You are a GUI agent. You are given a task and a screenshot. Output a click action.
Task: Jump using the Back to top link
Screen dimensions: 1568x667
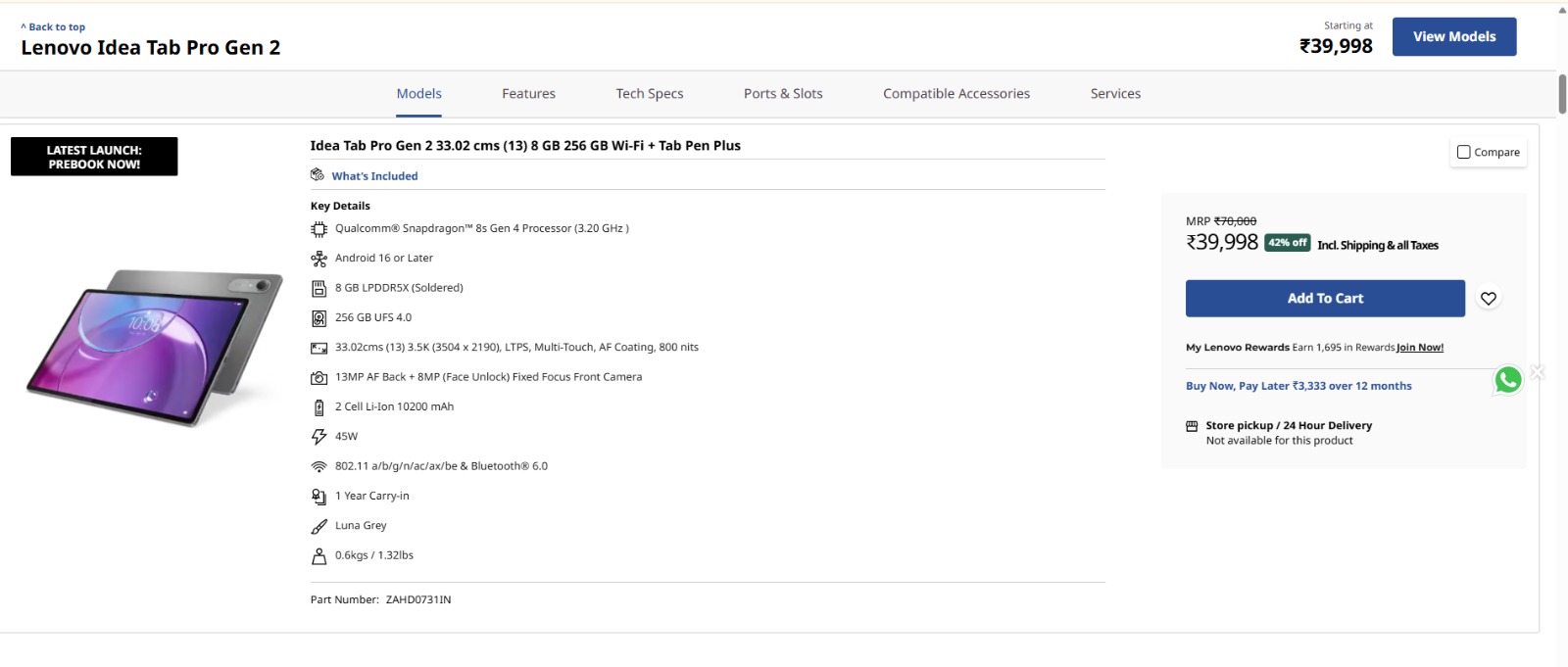tap(53, 27)
